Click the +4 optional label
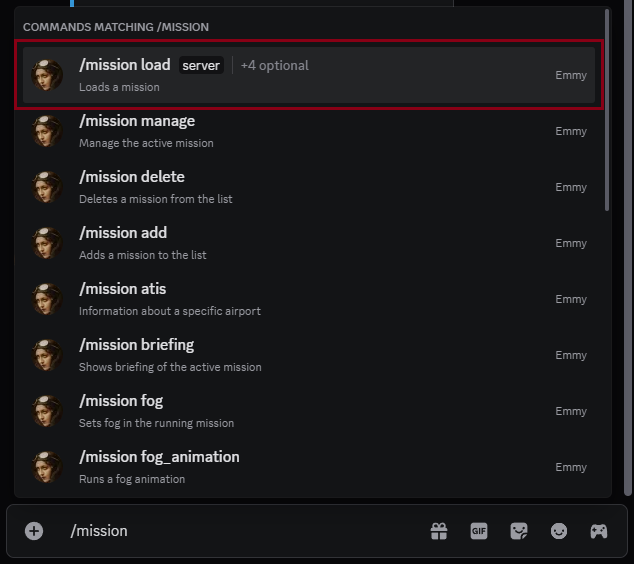634x564 pixels. [275, 66]
